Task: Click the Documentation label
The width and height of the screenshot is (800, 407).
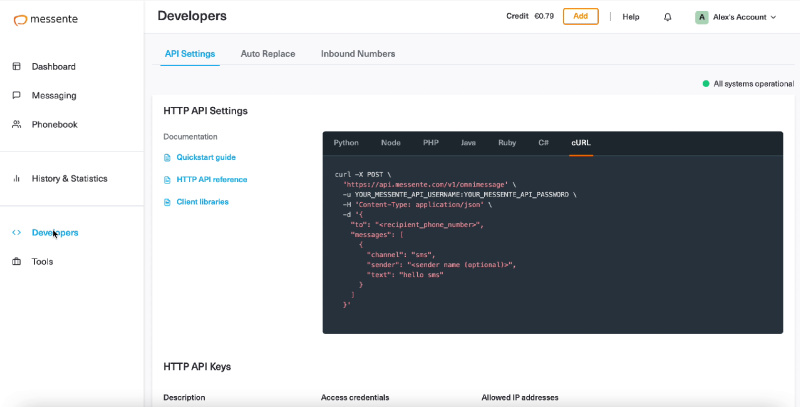Action: [x=190, y=137]
